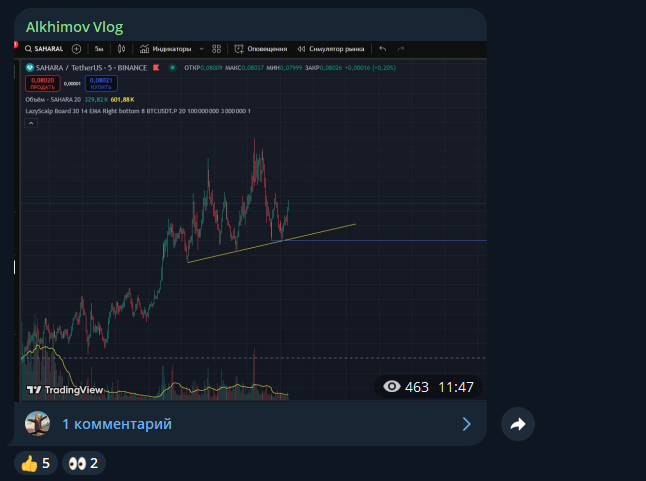Click the redo arrow in chart toolbar
This screenshot has height=481, width=646.
tap(400, 49)
